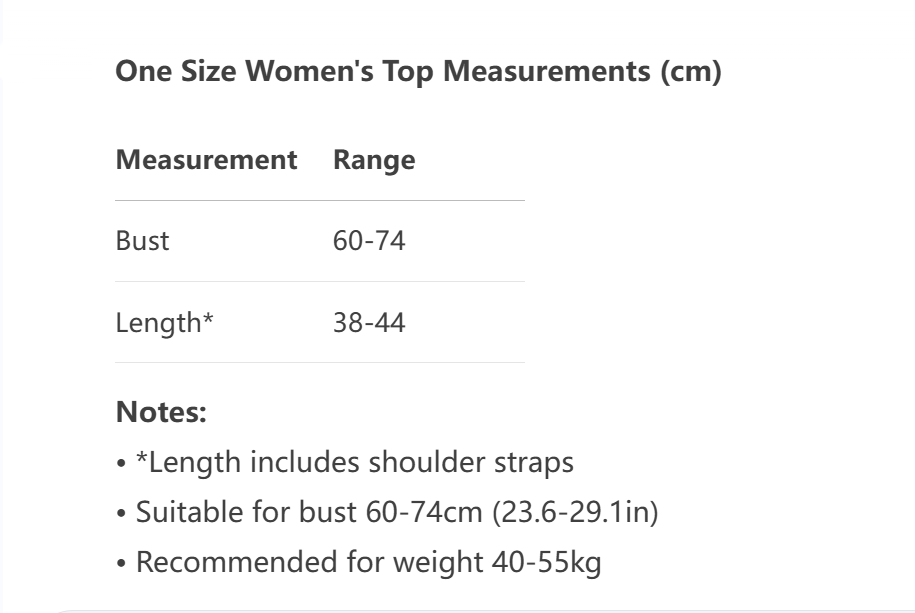Click the "Notes:" heading
This screenshot has width=915, height=613.
[161, 411]
